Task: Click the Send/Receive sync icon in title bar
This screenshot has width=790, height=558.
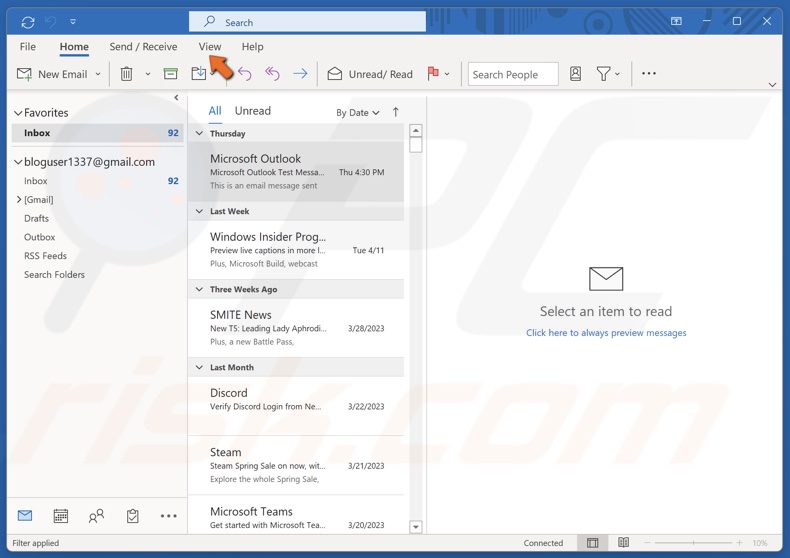Action: pos(28,21)
